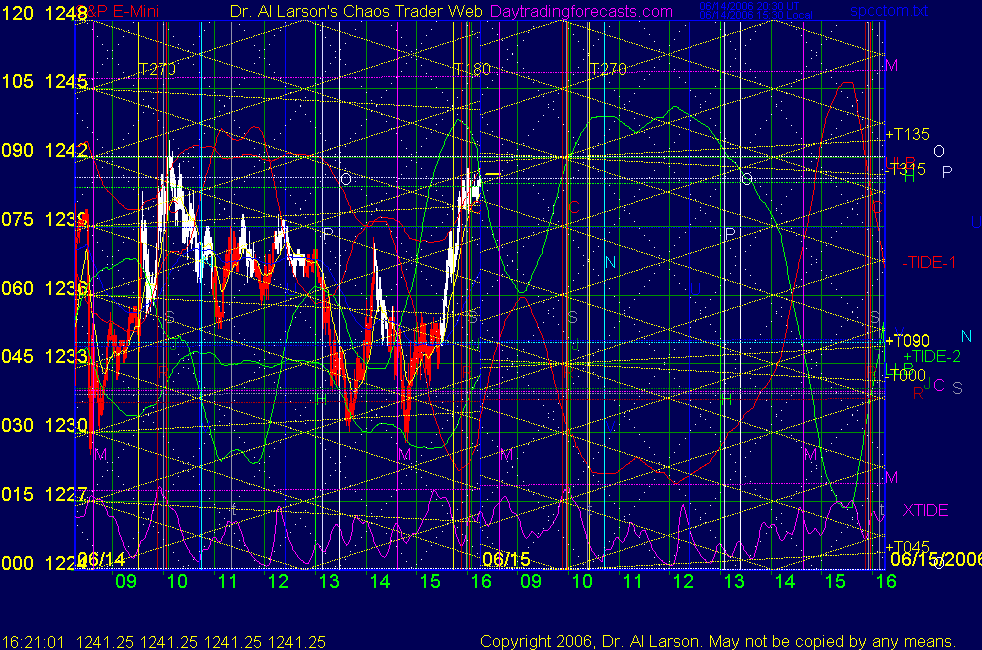Click the 105 1245 price axis label
The width and height of the screenshot is (982, 650).
[44, 81]
